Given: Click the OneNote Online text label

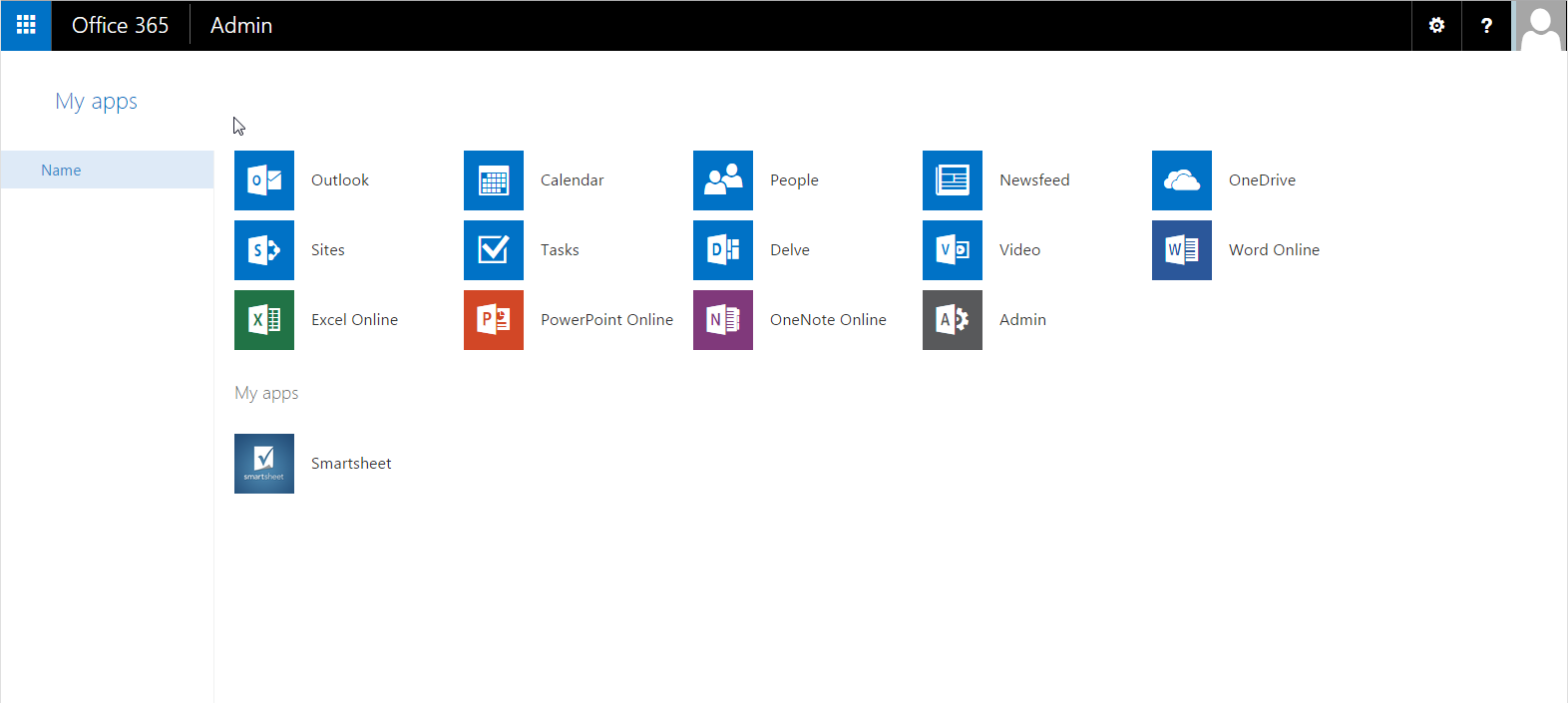Looking at the screenshot, I should click(828, 320).
